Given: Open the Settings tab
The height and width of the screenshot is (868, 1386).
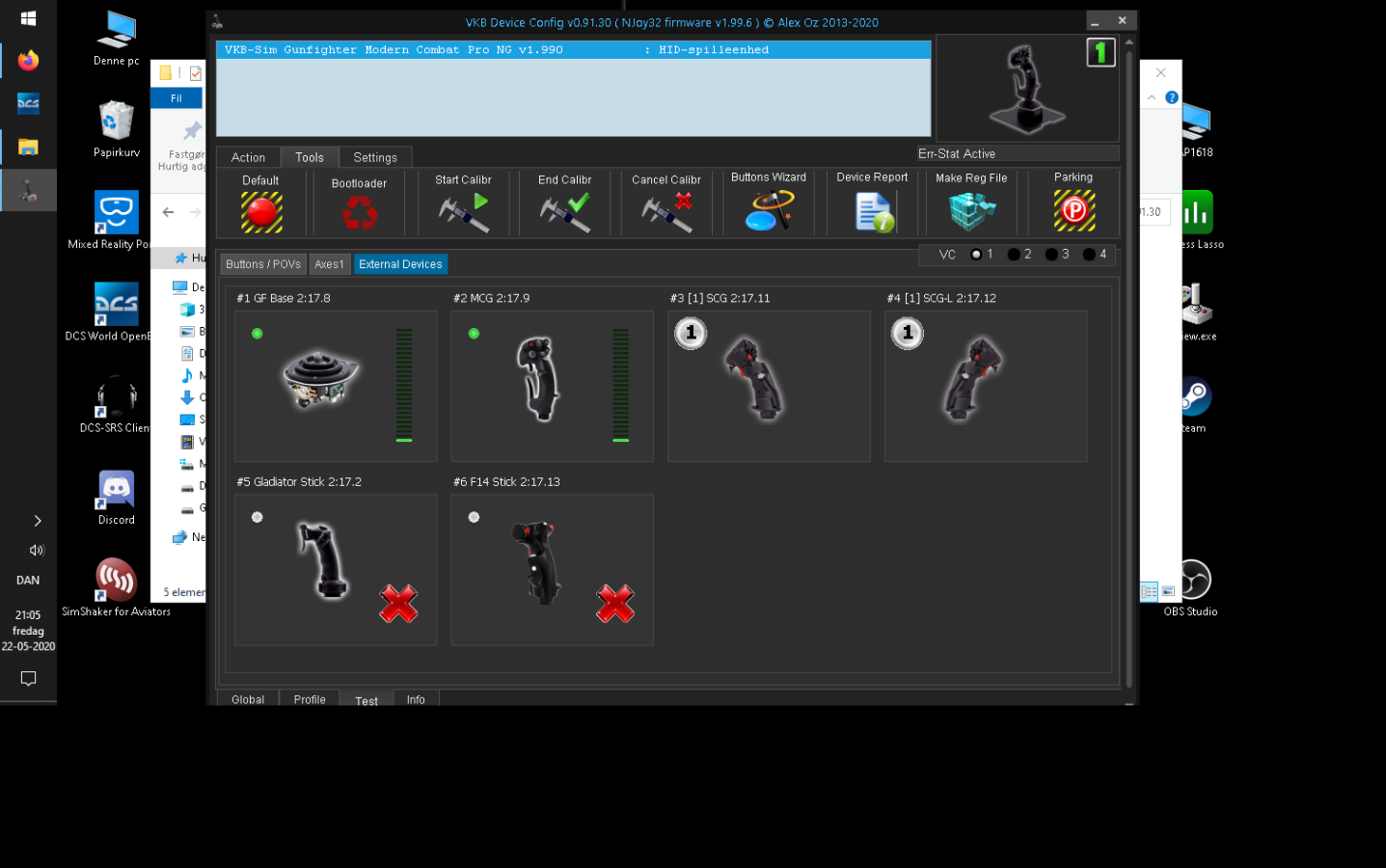Looking at the screenshot, I should (x=375, y=157).
